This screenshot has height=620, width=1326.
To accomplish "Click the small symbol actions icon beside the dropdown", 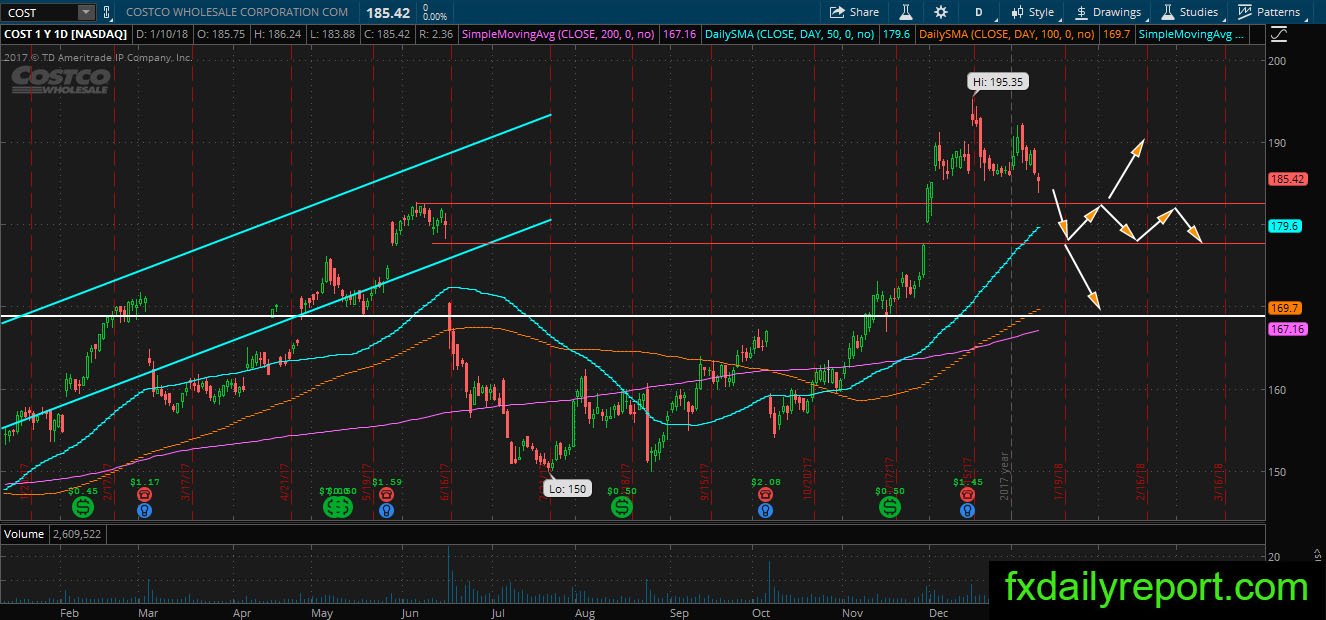I will tap(107, 12).
